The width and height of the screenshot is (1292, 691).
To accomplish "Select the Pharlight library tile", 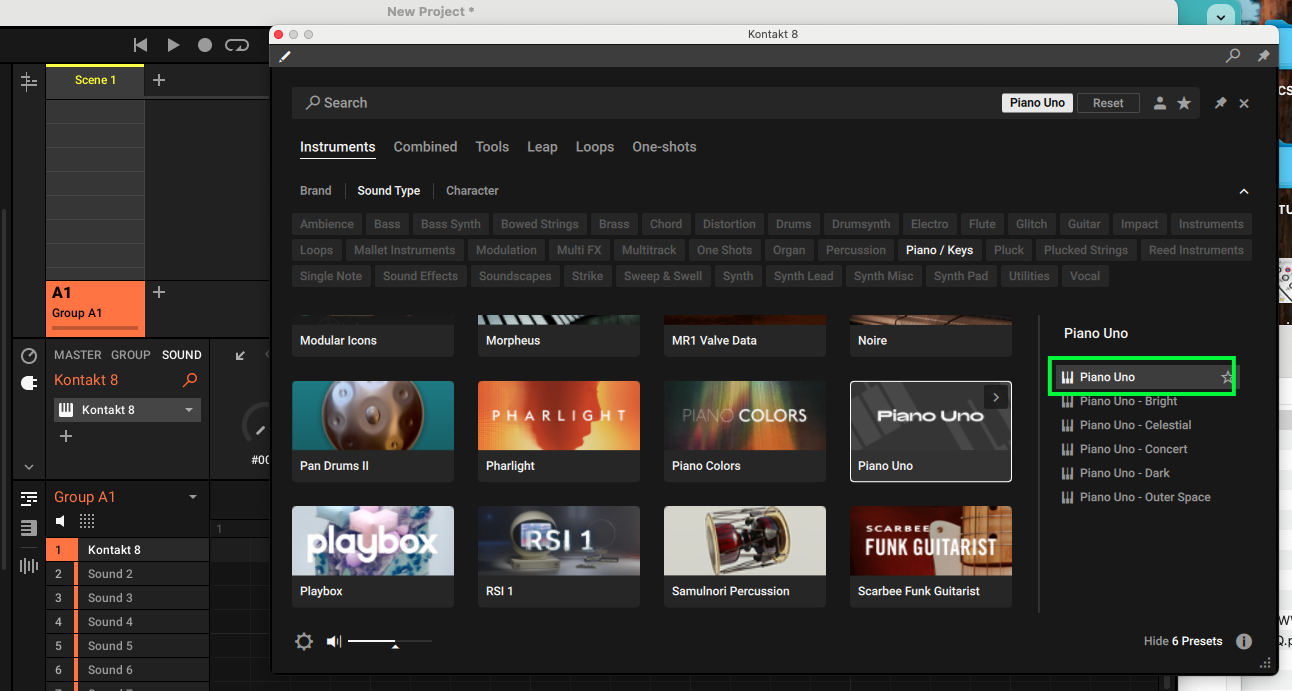I will click(x=559, y=431).
